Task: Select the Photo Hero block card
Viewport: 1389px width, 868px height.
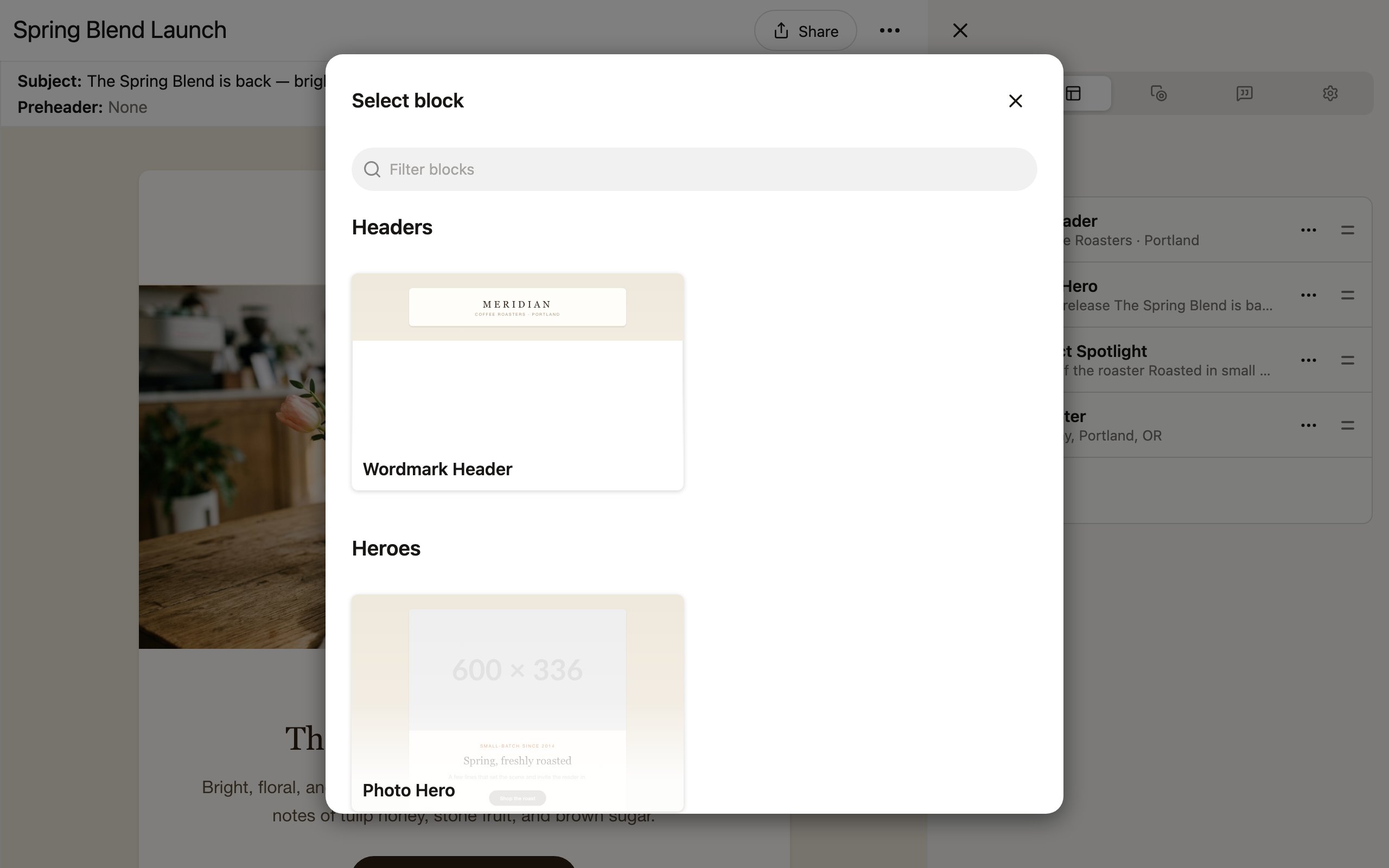Action: pyautogui.click(x=517, y=703)
